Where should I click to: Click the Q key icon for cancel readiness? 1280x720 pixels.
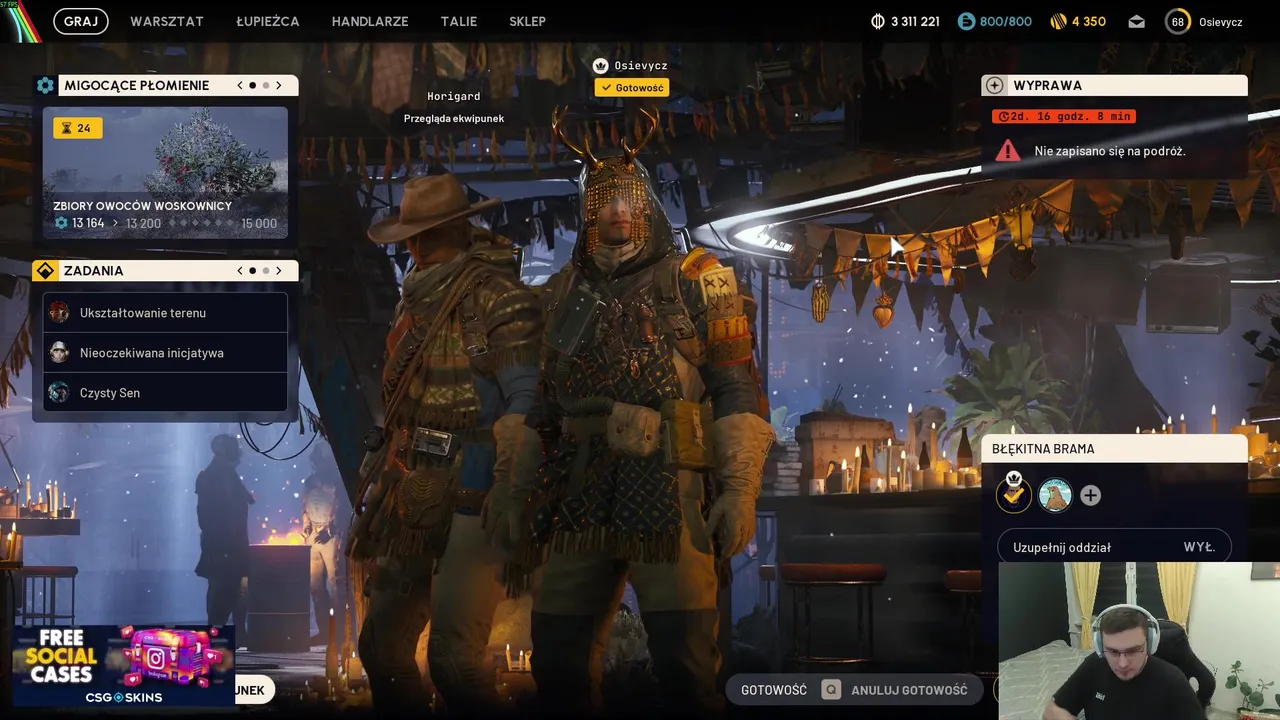click(831, 690)
